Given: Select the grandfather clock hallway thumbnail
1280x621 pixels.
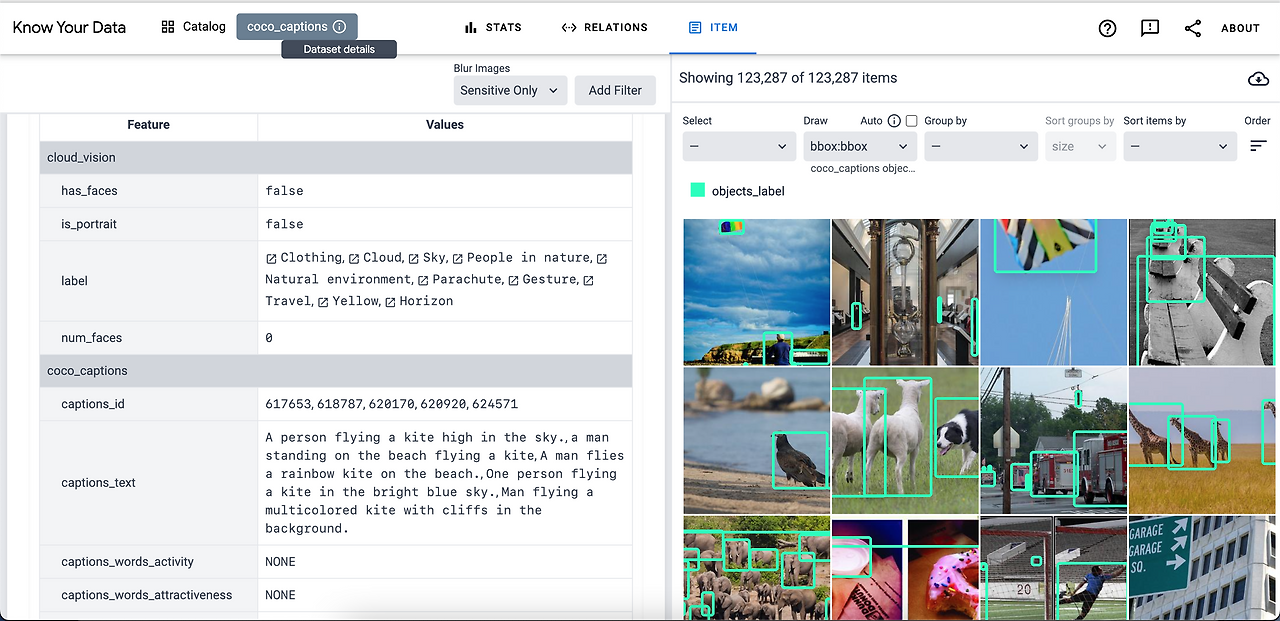Looking at the screenshot, I should [905, 292].
